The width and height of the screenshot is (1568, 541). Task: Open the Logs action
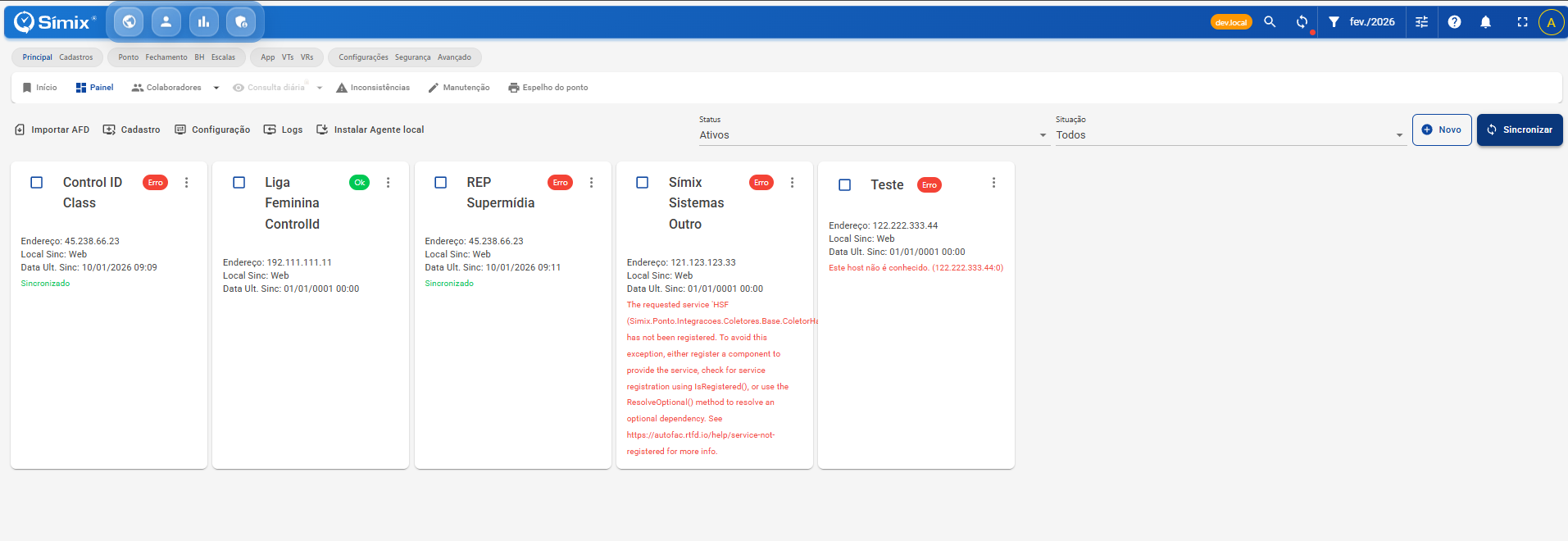click(x=283, y=130)
